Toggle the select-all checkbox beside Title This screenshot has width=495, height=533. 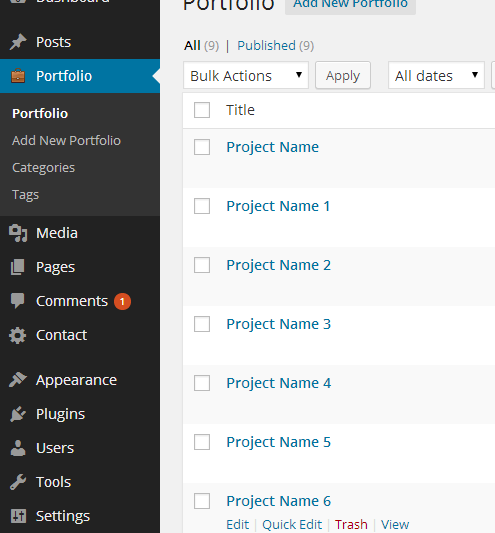coord(202,110)
